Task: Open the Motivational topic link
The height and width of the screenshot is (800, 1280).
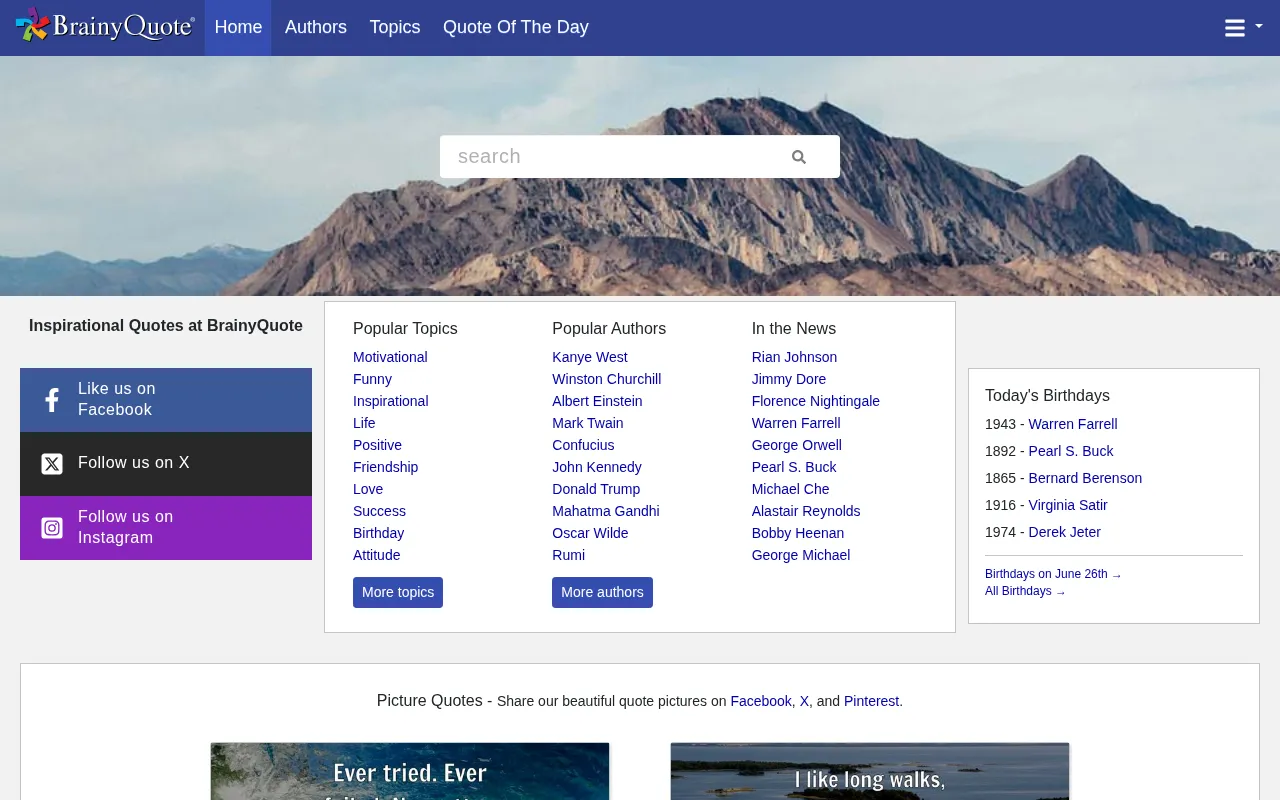Action: click(x=390, y=357)
